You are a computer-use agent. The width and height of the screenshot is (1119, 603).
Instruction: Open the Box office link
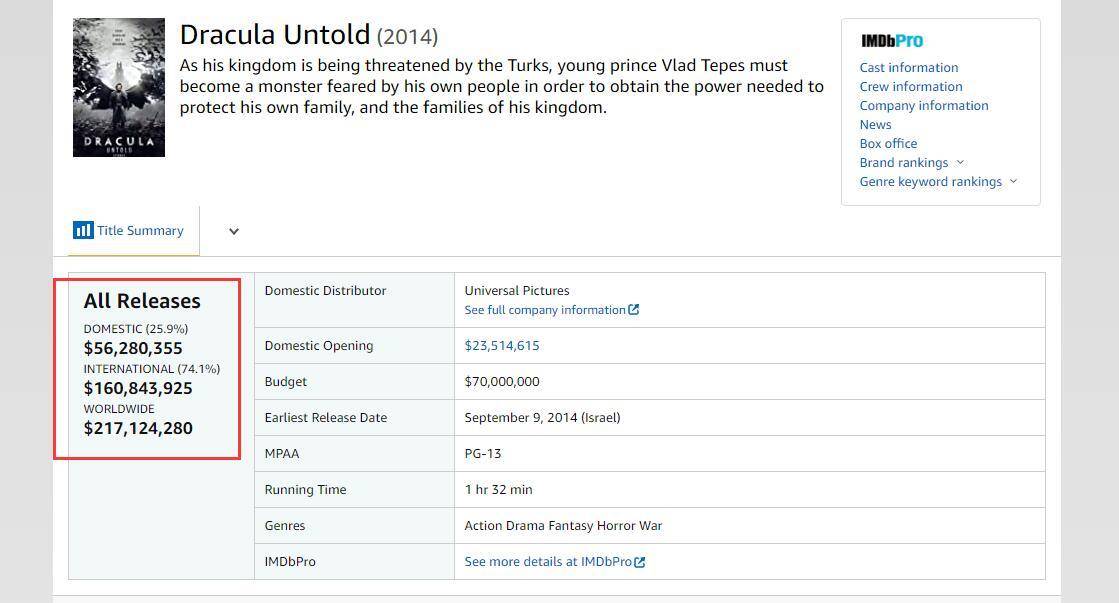(x=888, y=143)
